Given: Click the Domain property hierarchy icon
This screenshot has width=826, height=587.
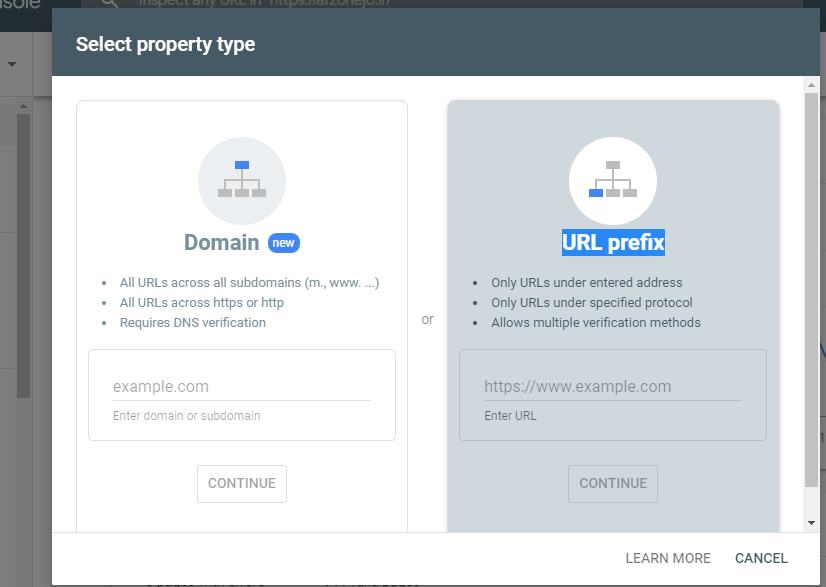Looking at the screenshot, I should [242, 180].
